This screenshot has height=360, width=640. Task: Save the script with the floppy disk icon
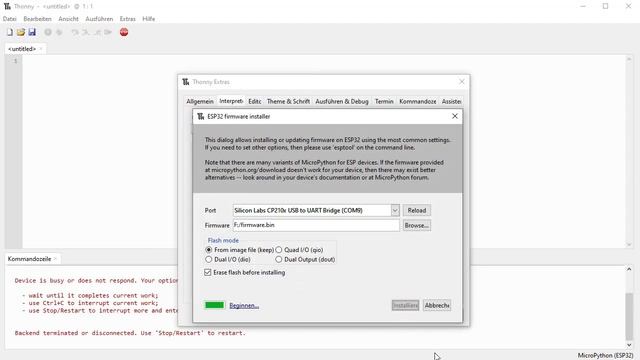32,32
